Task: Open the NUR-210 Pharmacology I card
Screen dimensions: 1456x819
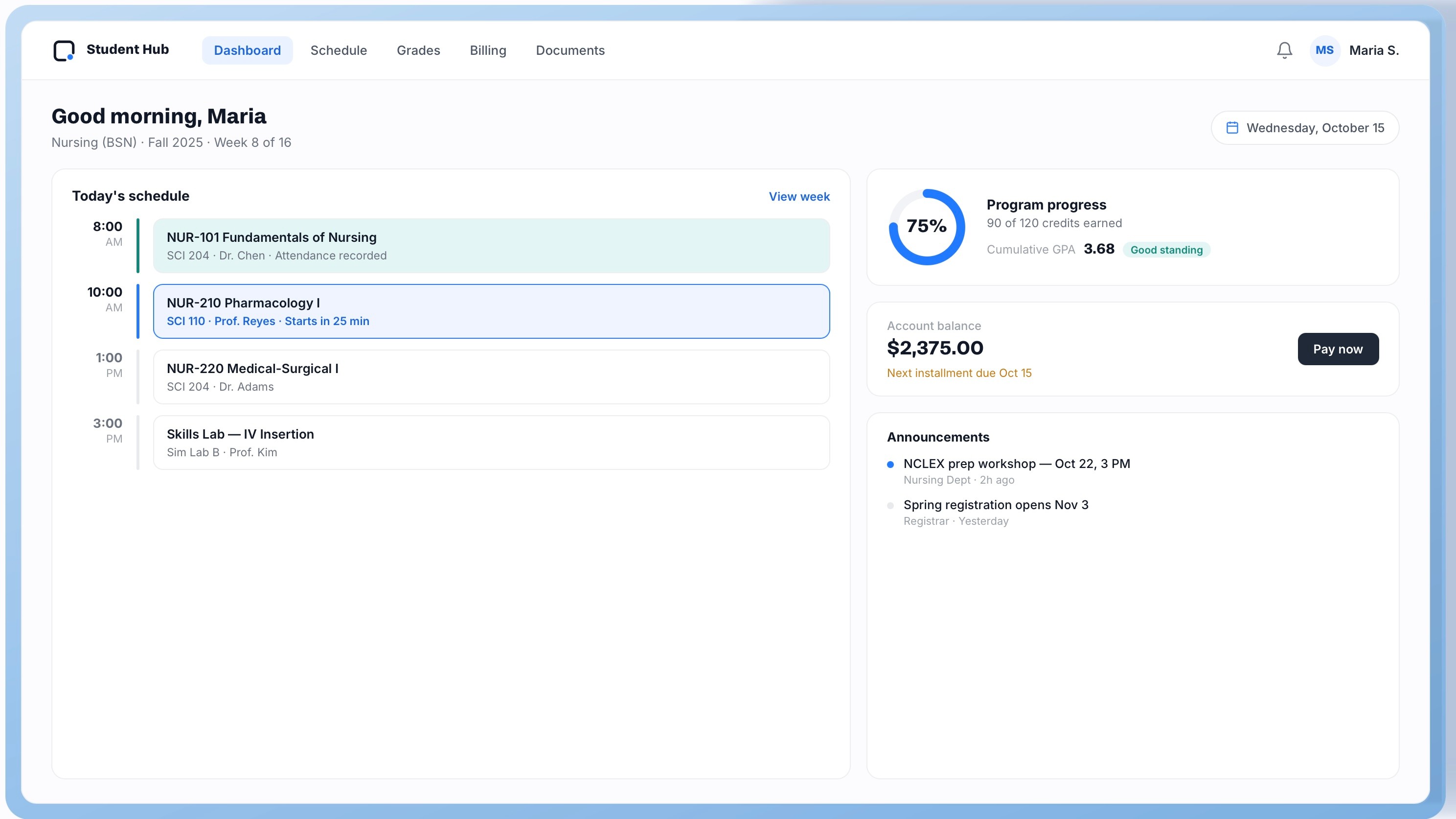Action: [491, 311]
